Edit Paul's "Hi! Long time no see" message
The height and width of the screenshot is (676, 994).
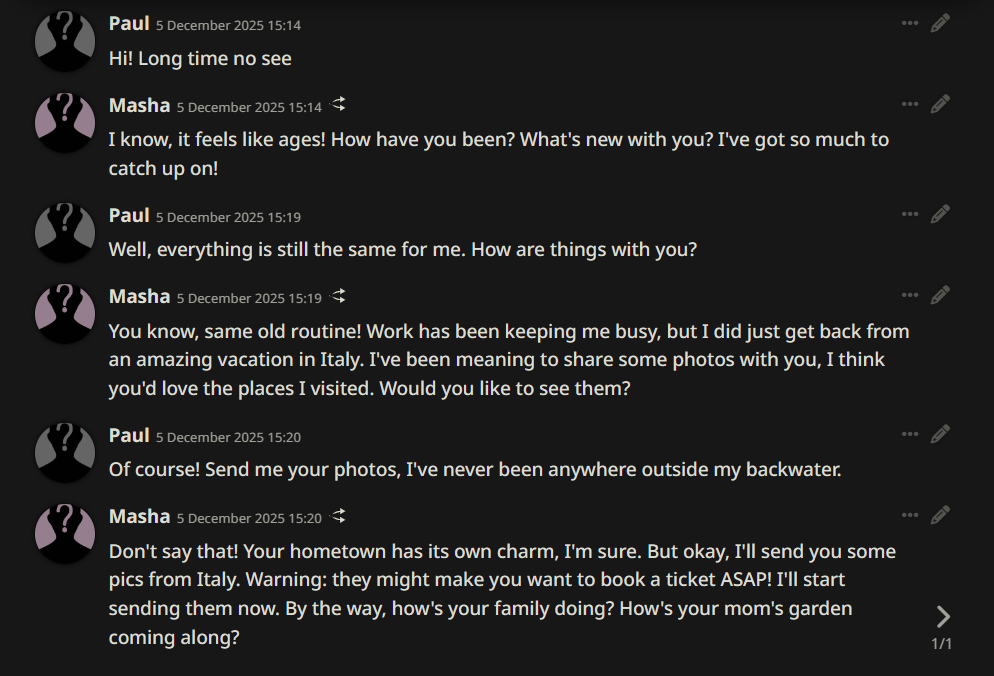940,23
